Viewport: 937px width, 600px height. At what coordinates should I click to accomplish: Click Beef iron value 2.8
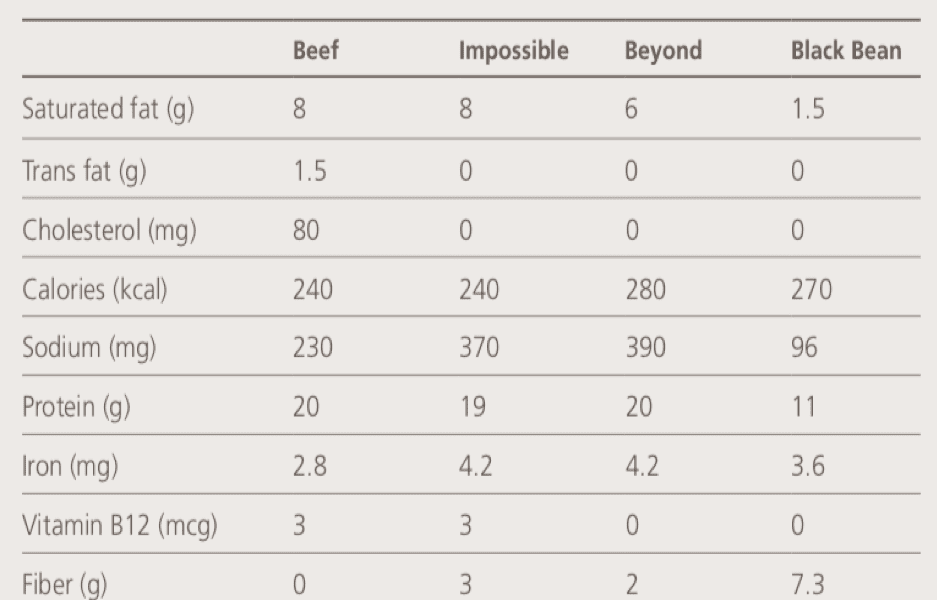[x=310, y=466]
